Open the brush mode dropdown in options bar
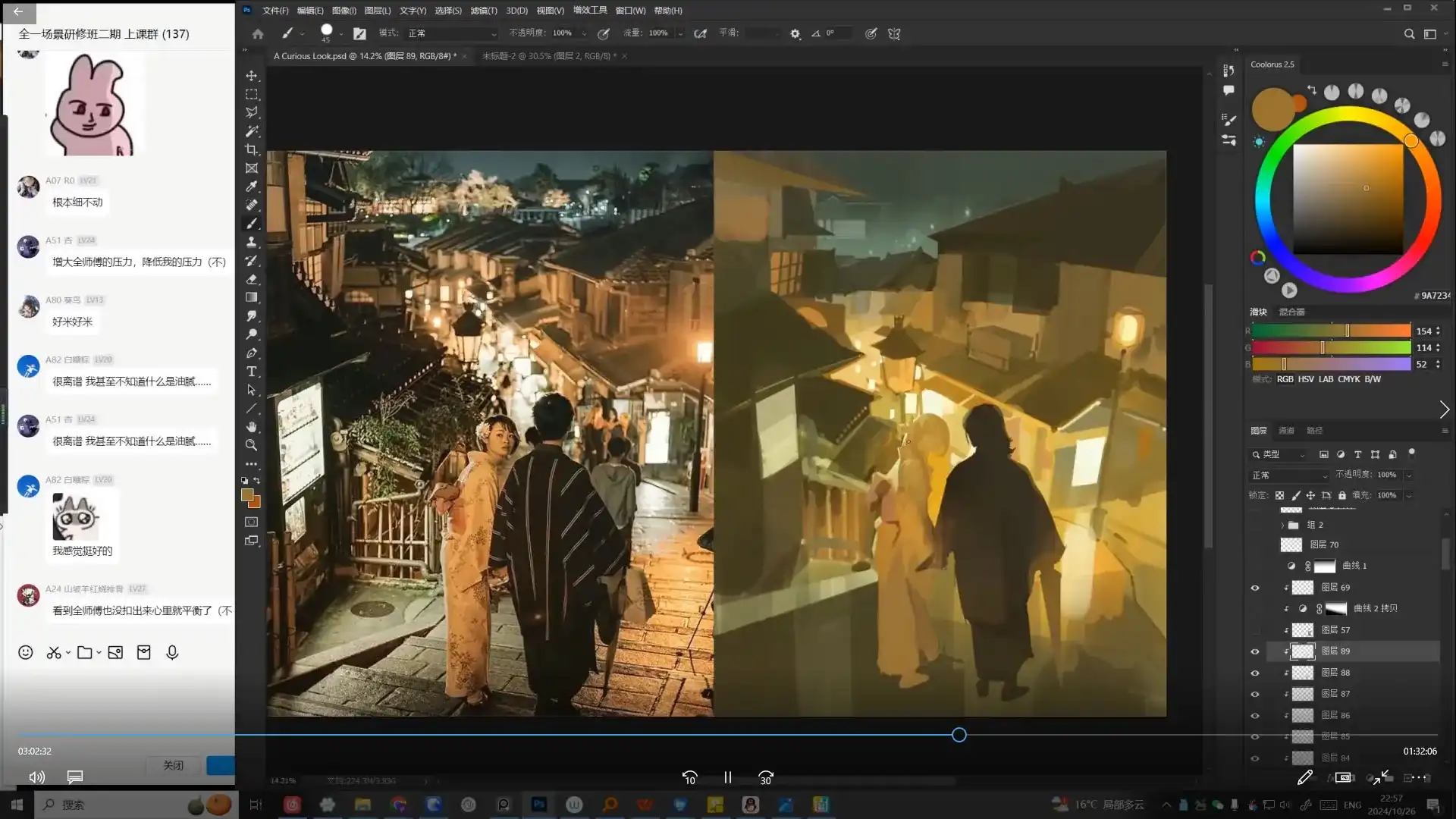 pos(451,33)
